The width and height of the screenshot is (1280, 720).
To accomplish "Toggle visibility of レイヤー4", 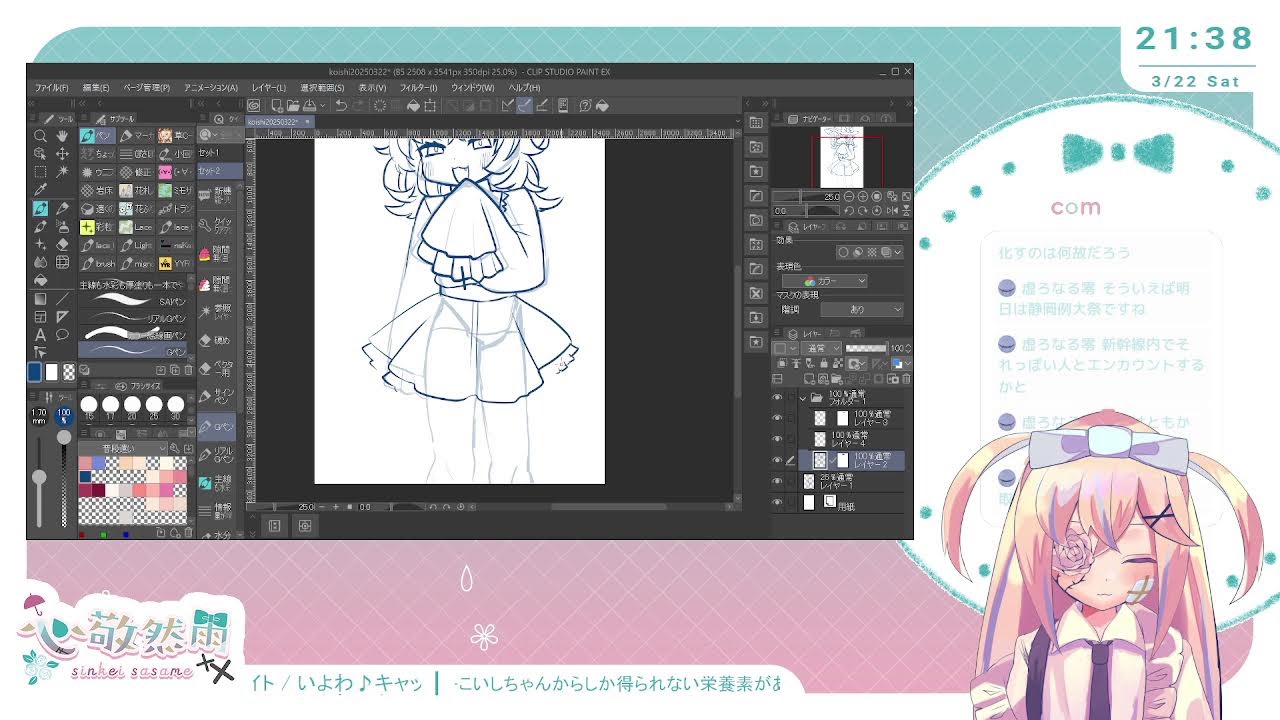I will click(777, 439).
